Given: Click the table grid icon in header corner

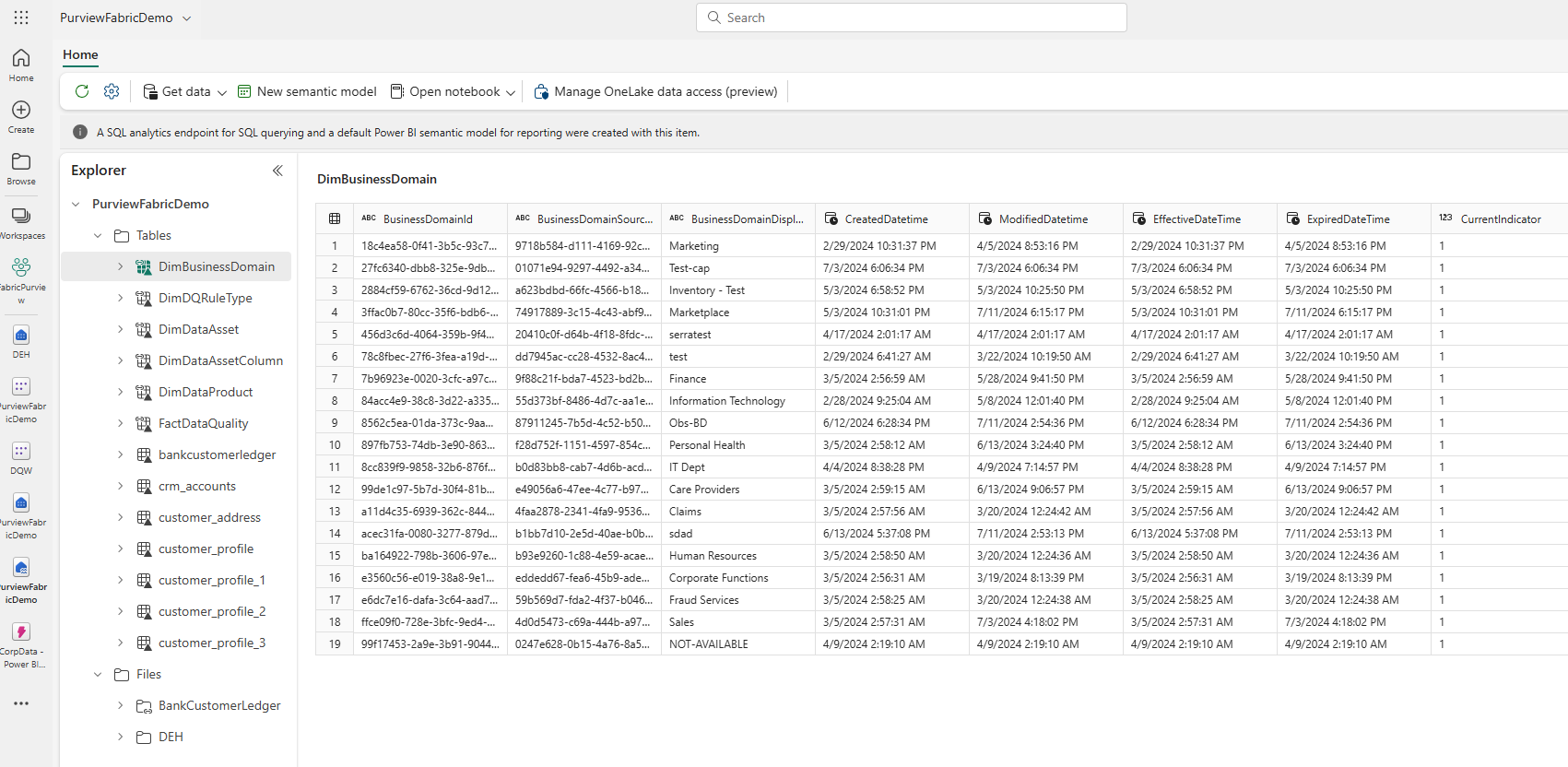Looking at the screenshot, I should click(x=335, y=219).
